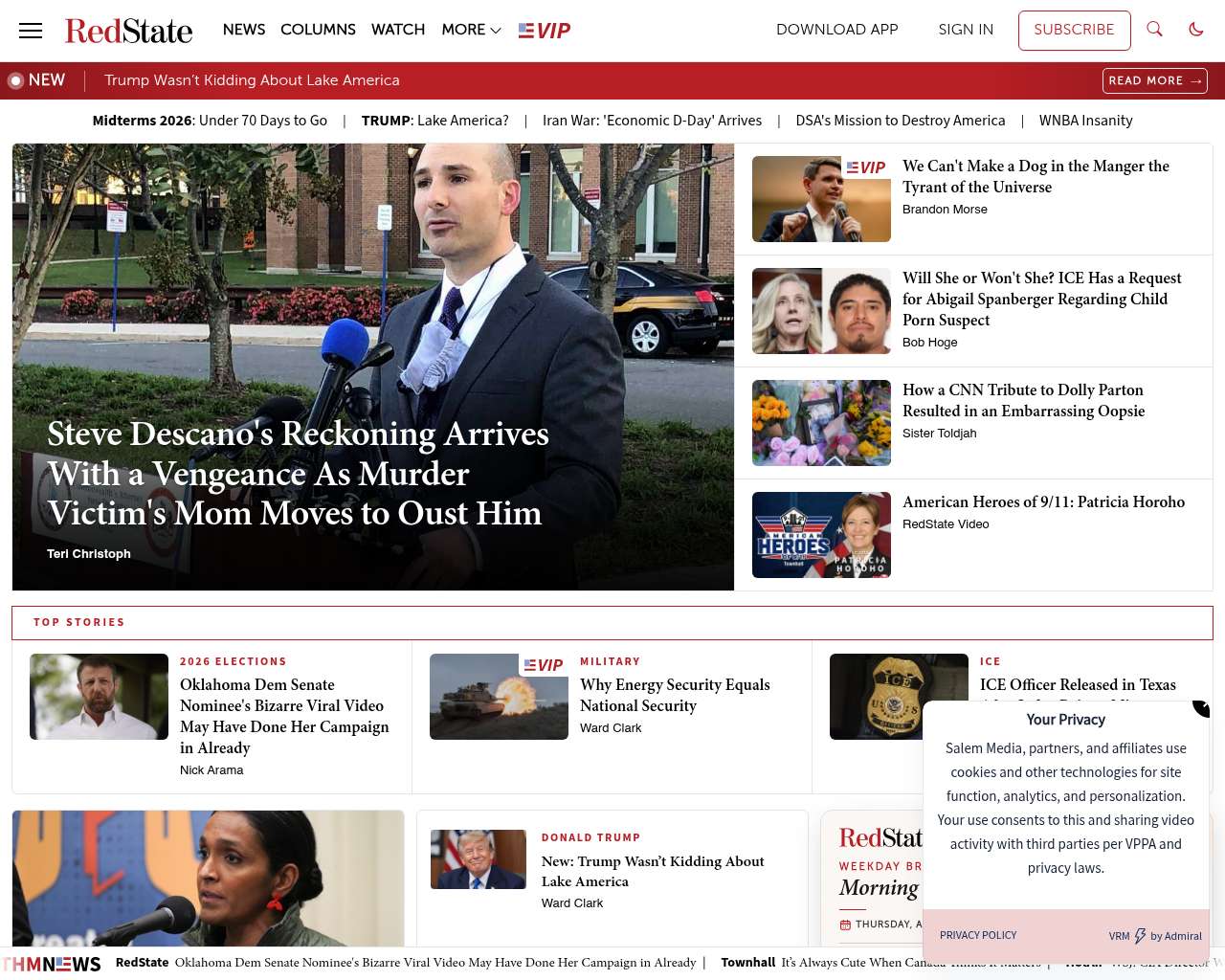Open Dolly Parton tribute article thumbnail
This screenshot has width=1225, height=980.
pyautogui.click(x=821, y=423)
